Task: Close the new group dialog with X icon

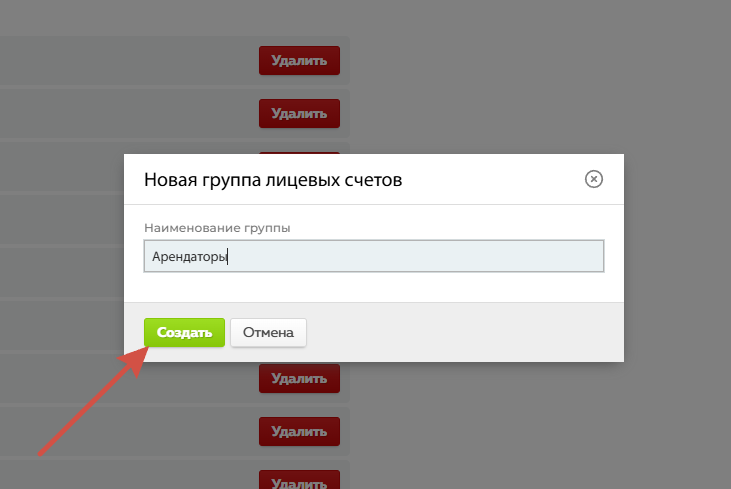Action: pyautogui.click(x=593, y=179)
